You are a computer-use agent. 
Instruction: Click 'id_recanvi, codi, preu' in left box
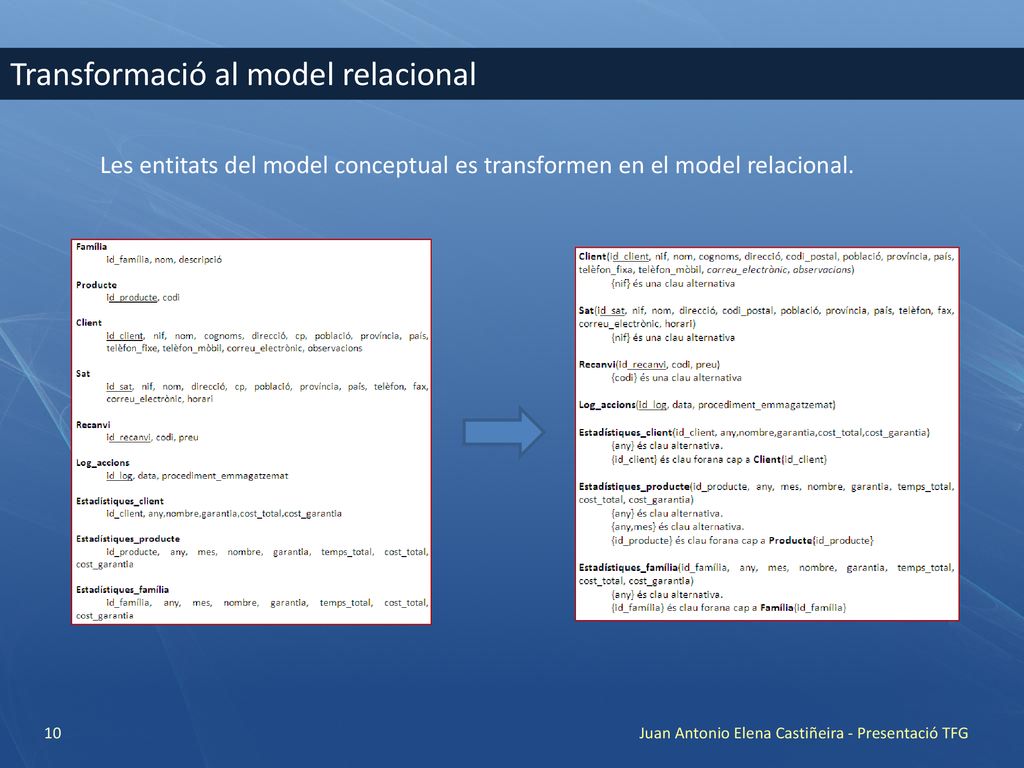point(152,437)
